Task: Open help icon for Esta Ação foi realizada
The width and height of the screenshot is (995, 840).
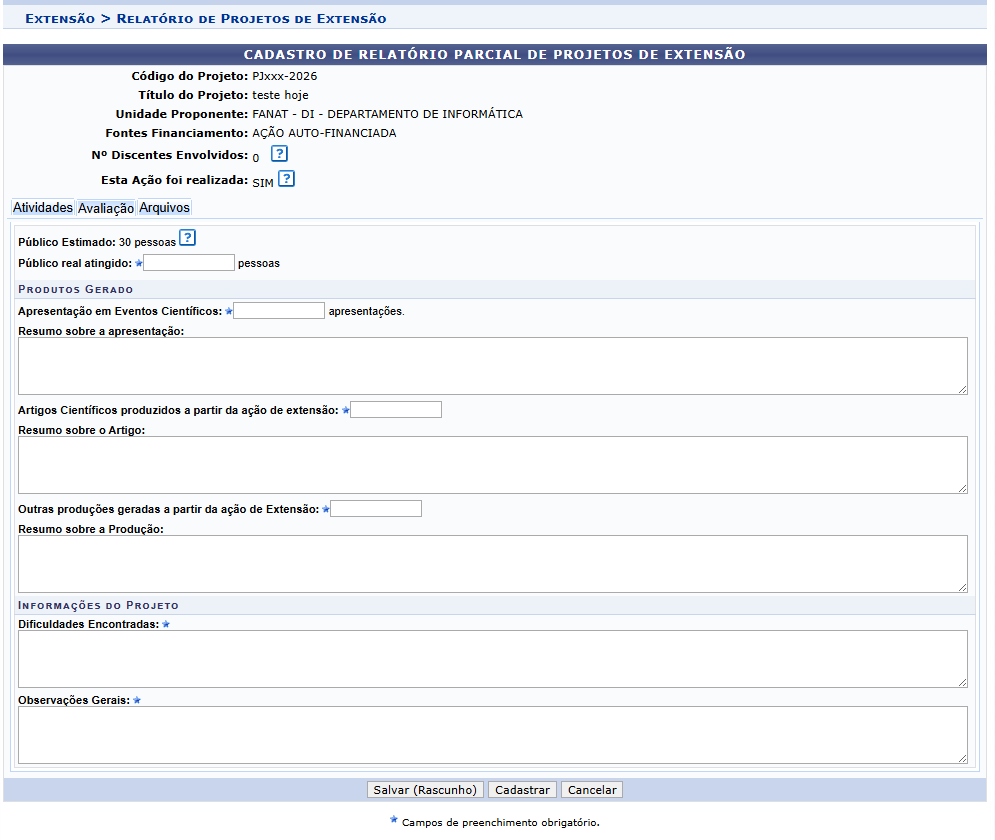Action: pos(286,179)
